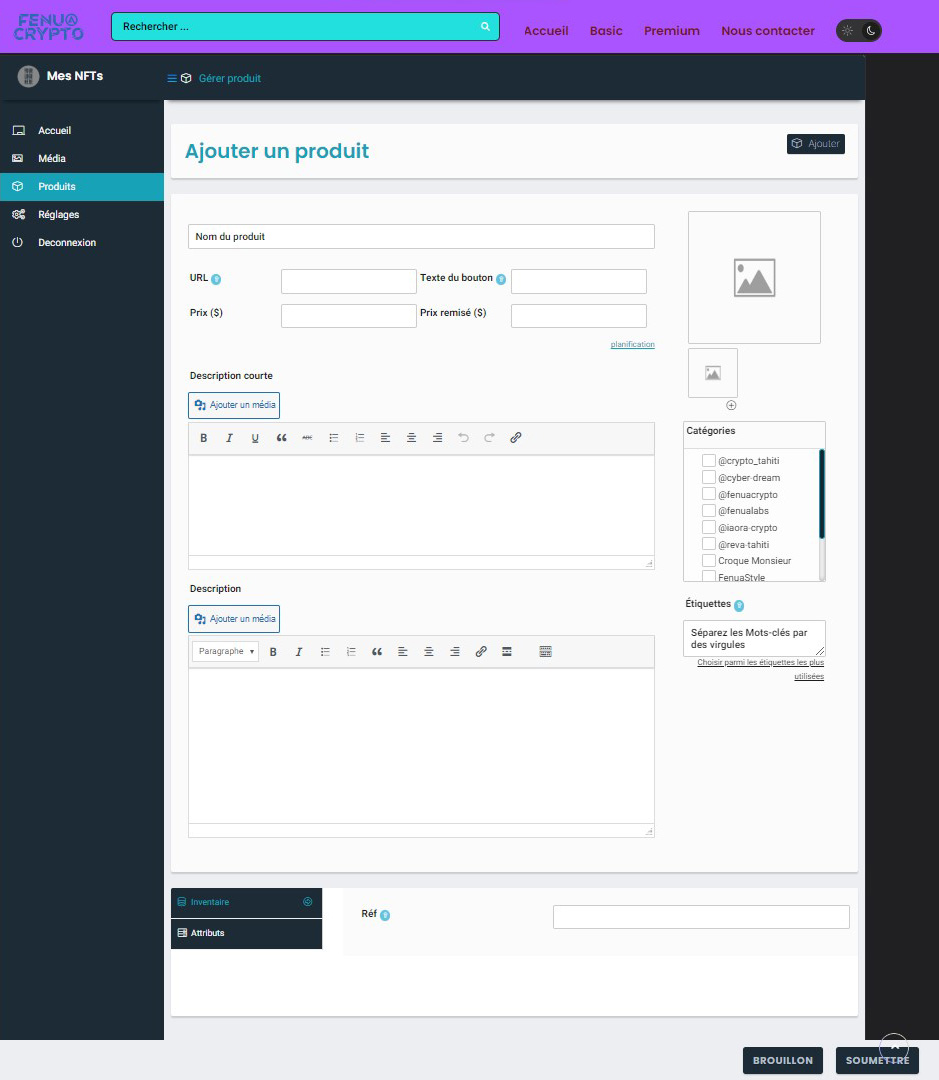The width and height of the screenshot is (939, 1080).
Task: Apply Italic in Description editor toolbar
Action: click(299, 652)
